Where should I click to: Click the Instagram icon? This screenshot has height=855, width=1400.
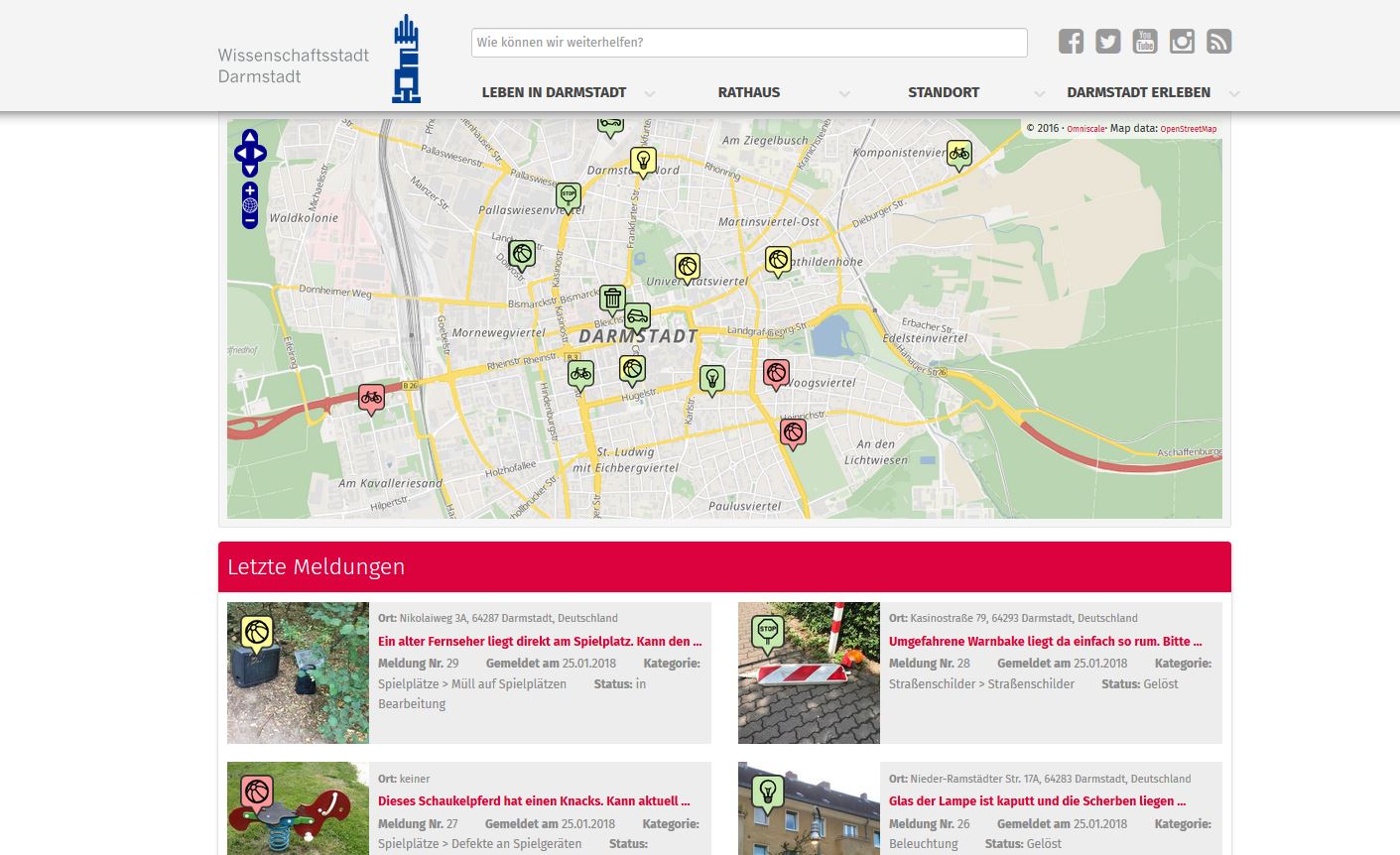tap(1182, 42)
